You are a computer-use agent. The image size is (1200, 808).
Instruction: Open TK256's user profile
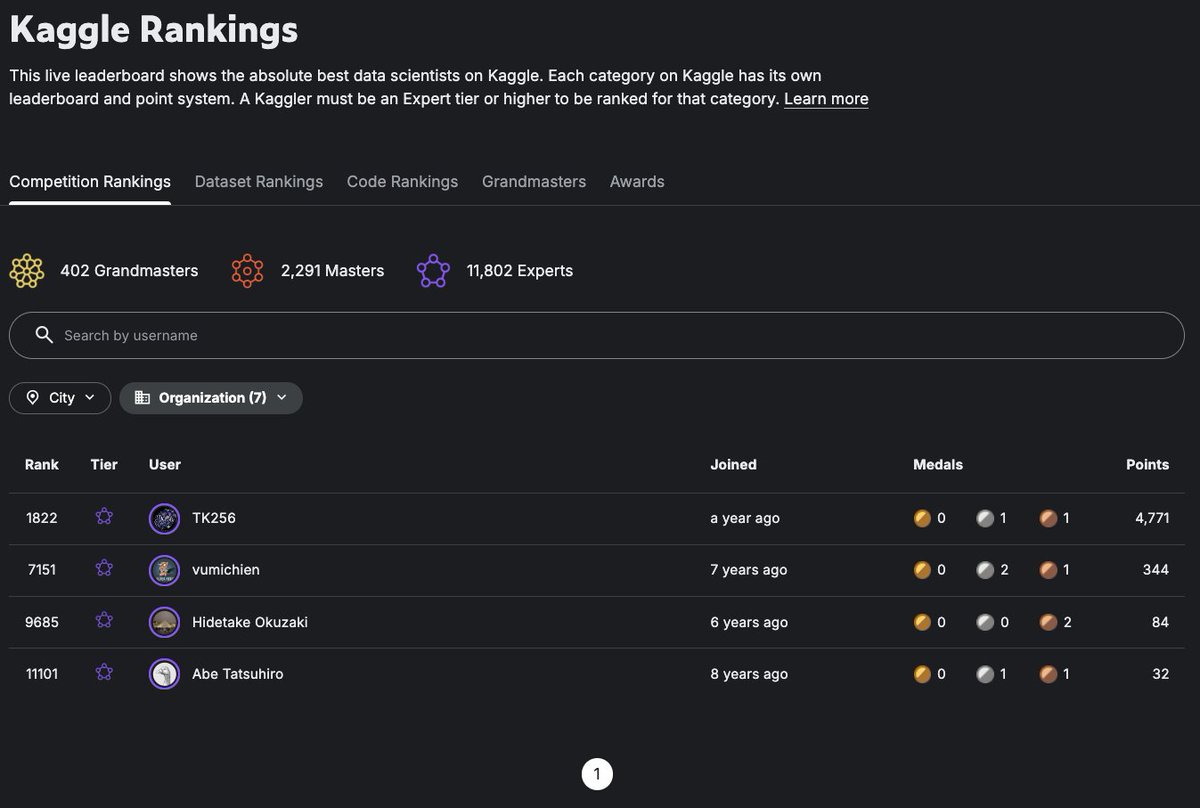(214, 518)
